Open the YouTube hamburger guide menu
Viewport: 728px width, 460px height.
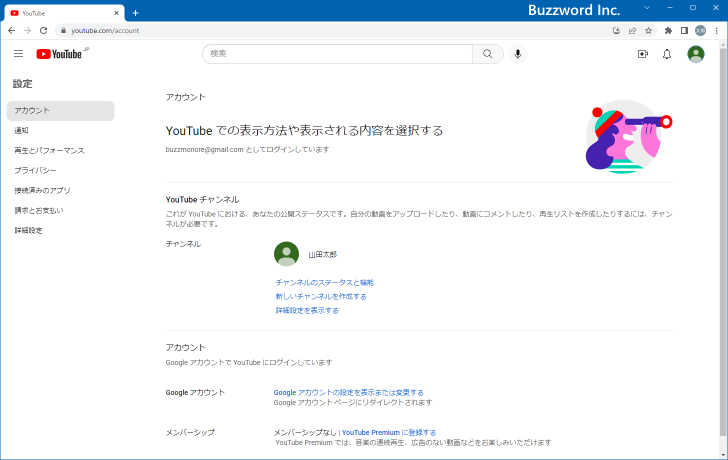click(x=19, y=54)
